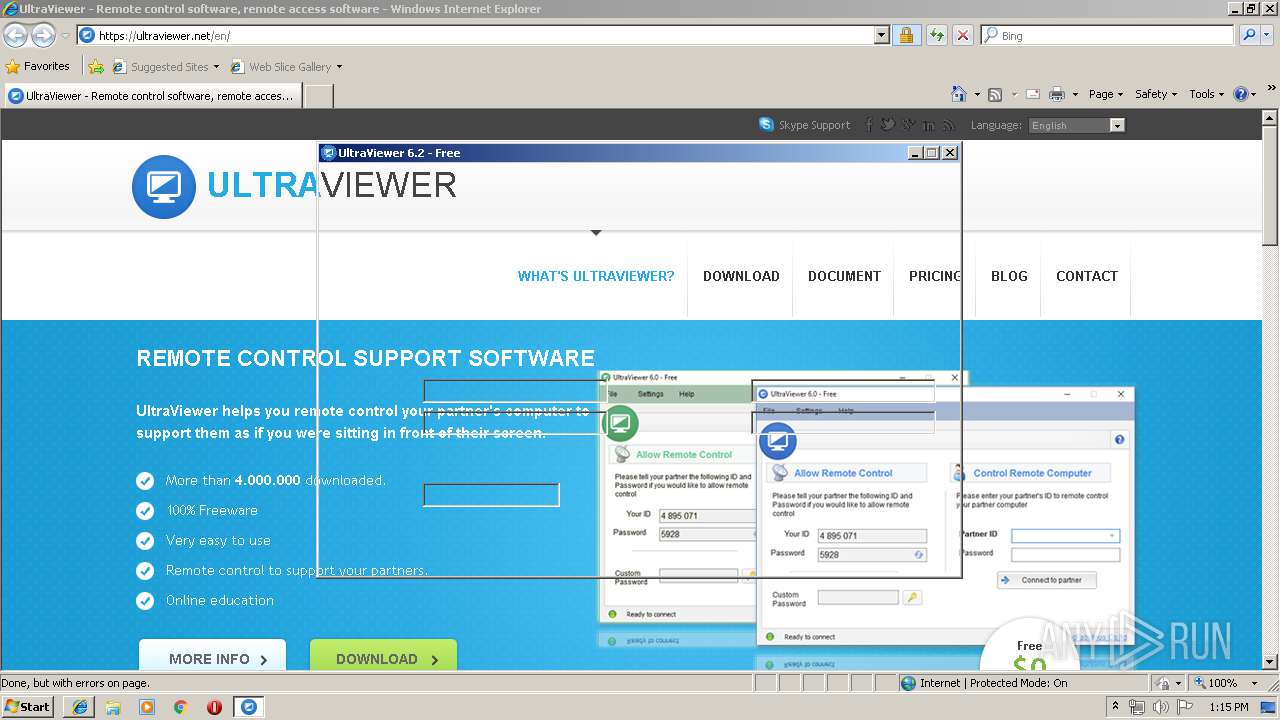The width and height of the screenshot is (1280, 720).
Task: Click the Skype Support link
Action: point(814,125)
